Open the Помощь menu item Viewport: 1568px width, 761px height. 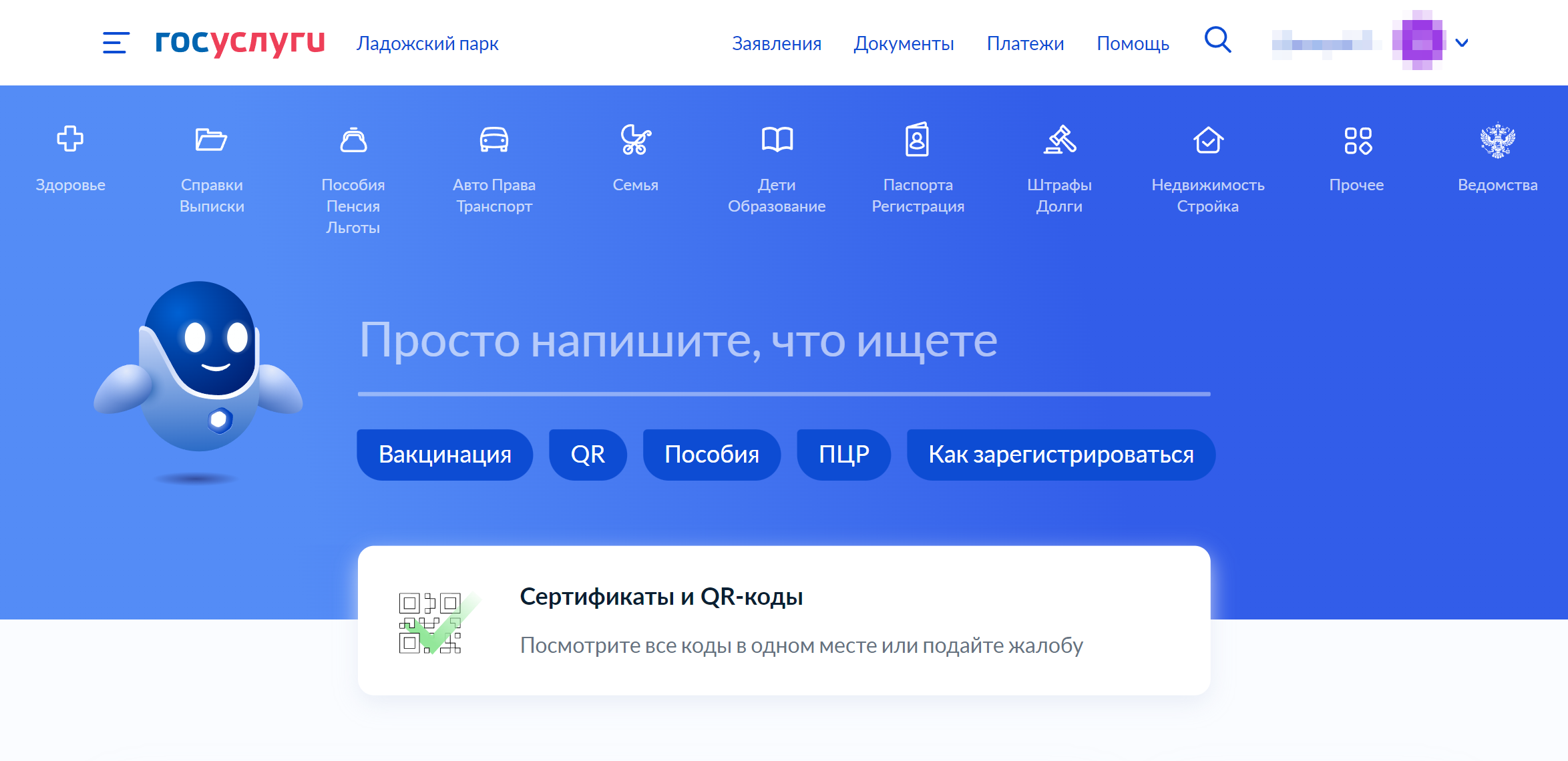tap(1133, 43)
